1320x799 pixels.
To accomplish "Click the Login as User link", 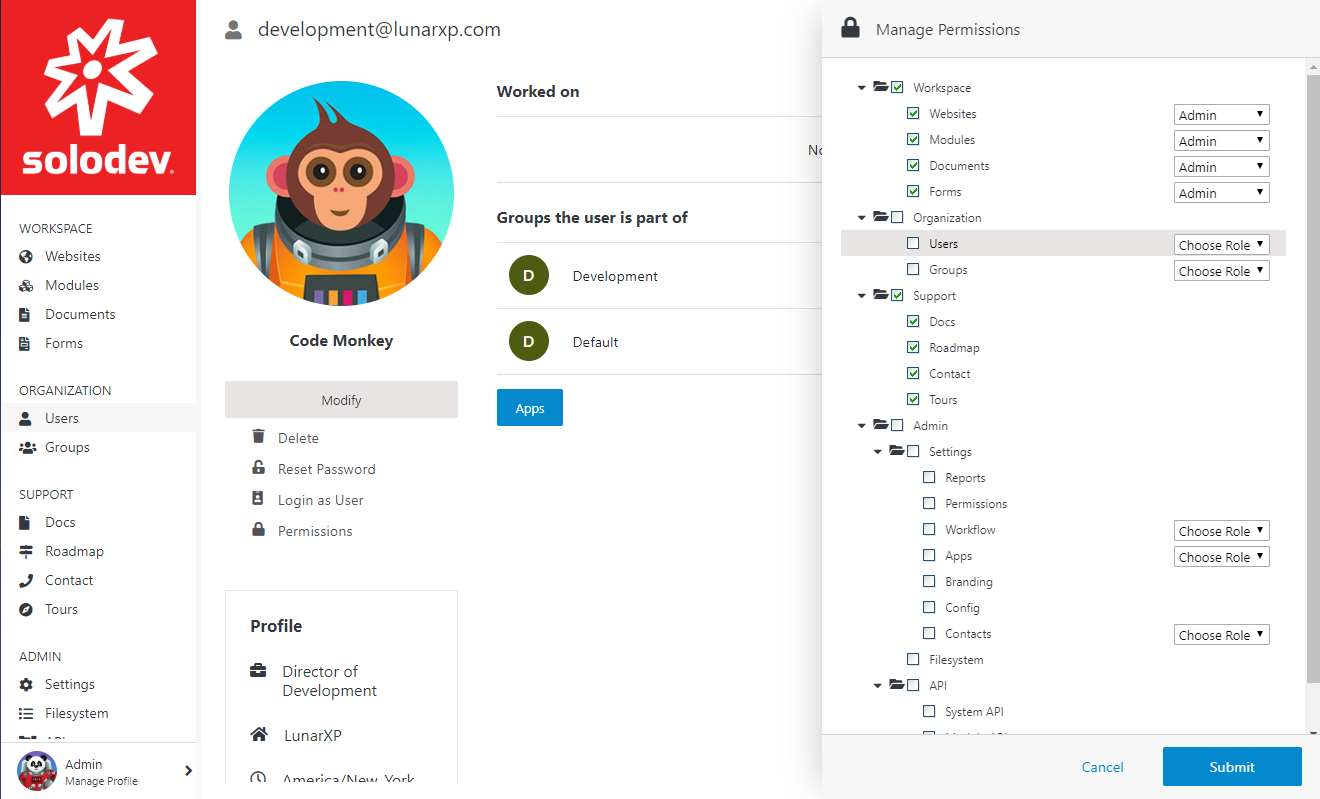I will pos(321,500).
